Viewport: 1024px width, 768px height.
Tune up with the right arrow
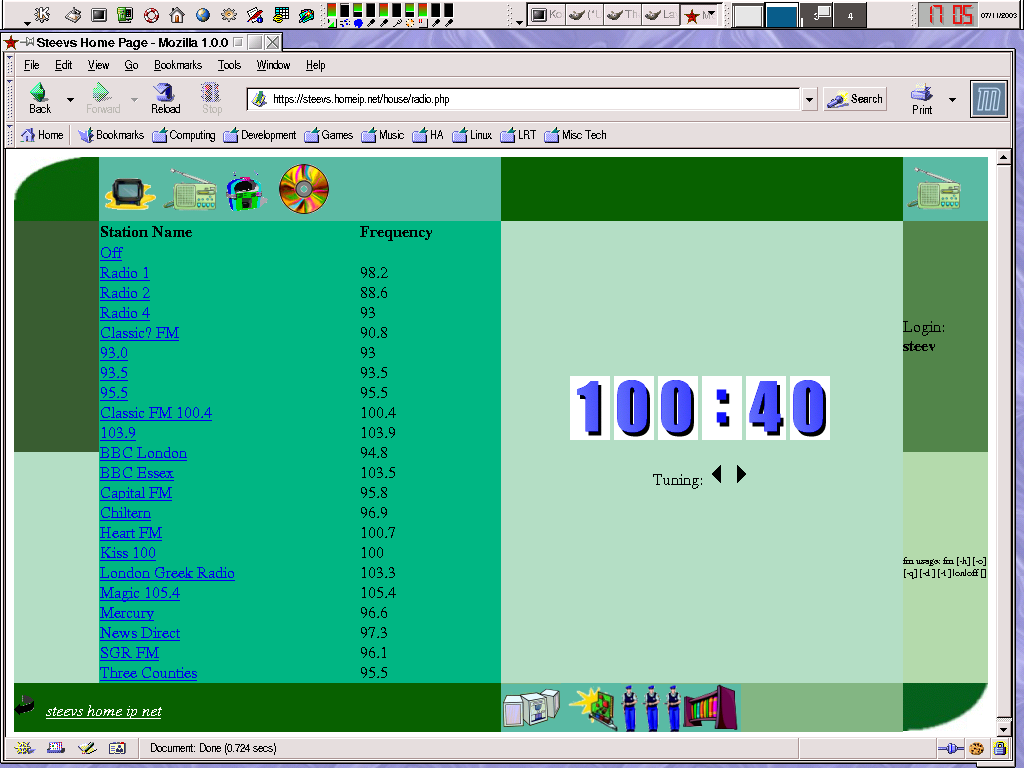741,474
